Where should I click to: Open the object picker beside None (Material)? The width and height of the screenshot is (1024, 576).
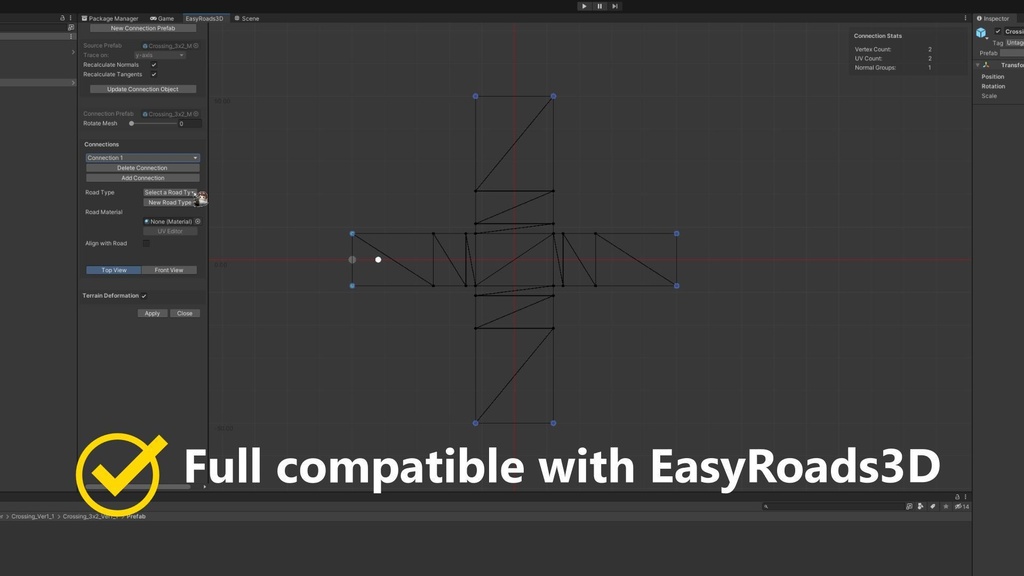(x=197, y=220)
